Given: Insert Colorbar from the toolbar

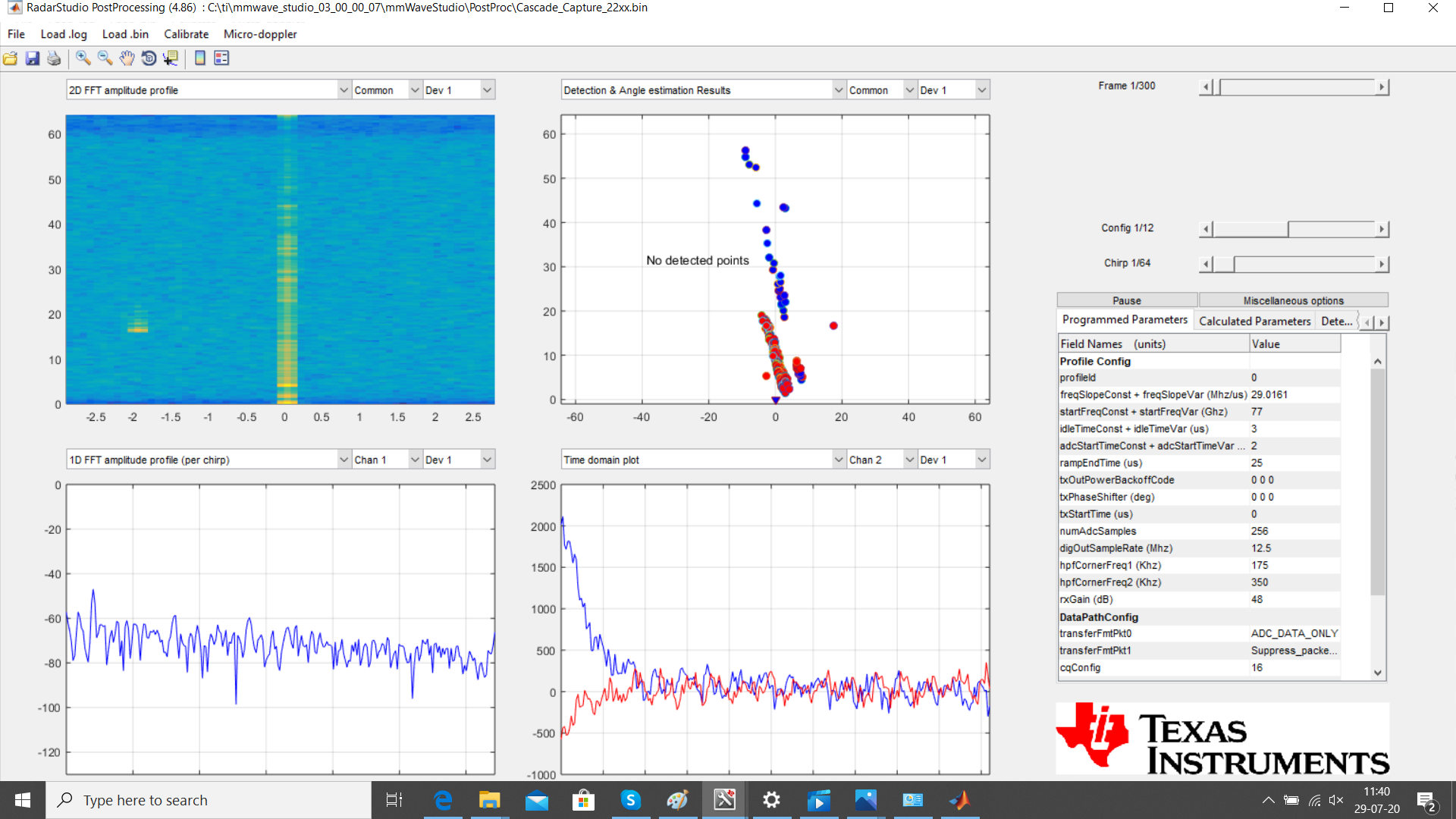Looking at the screenshot, I should coord(200,58).
